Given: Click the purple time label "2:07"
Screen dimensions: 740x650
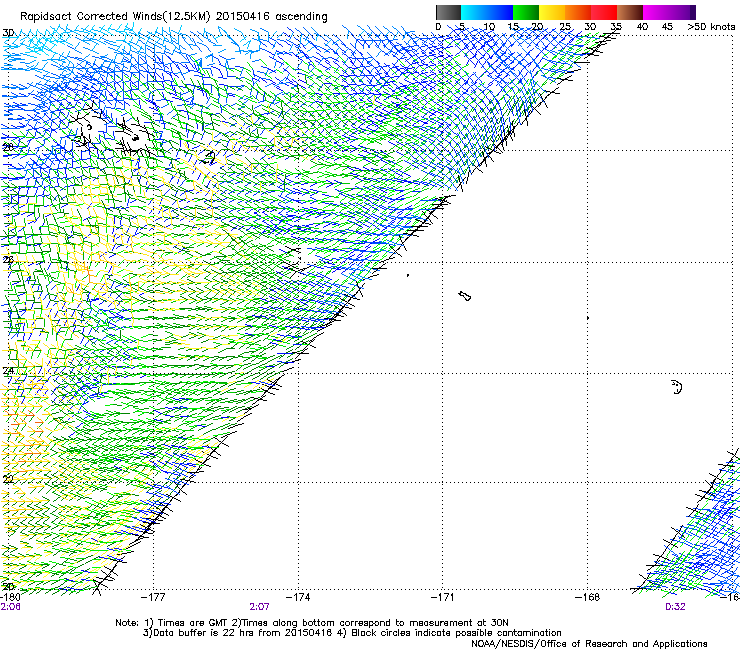Looking at the screenshot, I should click(260, 607).
